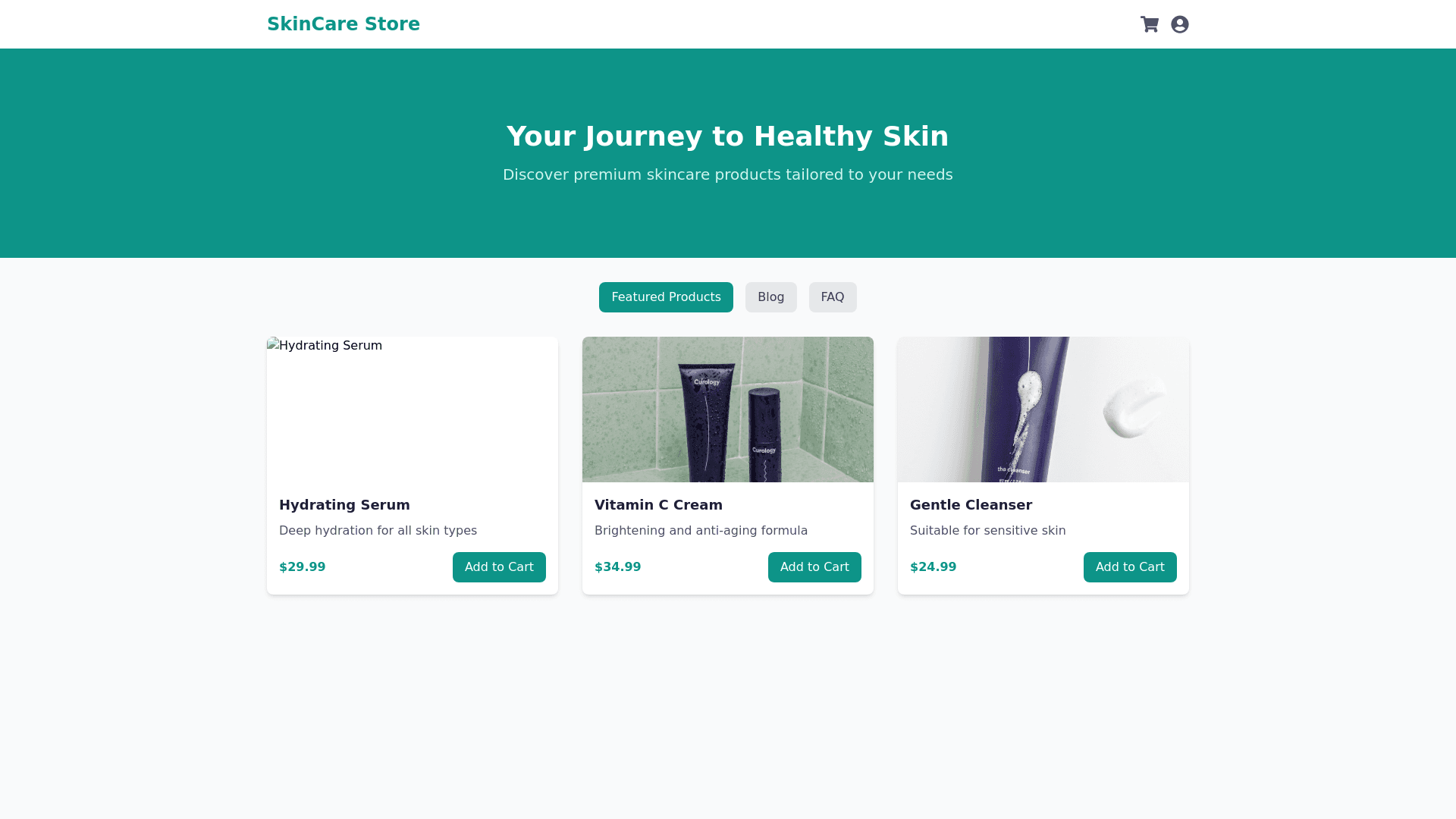Image resolution: width=1456 pixels, height=819 pixels.
Task: Add Hydrating Serum to cart
Action: 499,567
